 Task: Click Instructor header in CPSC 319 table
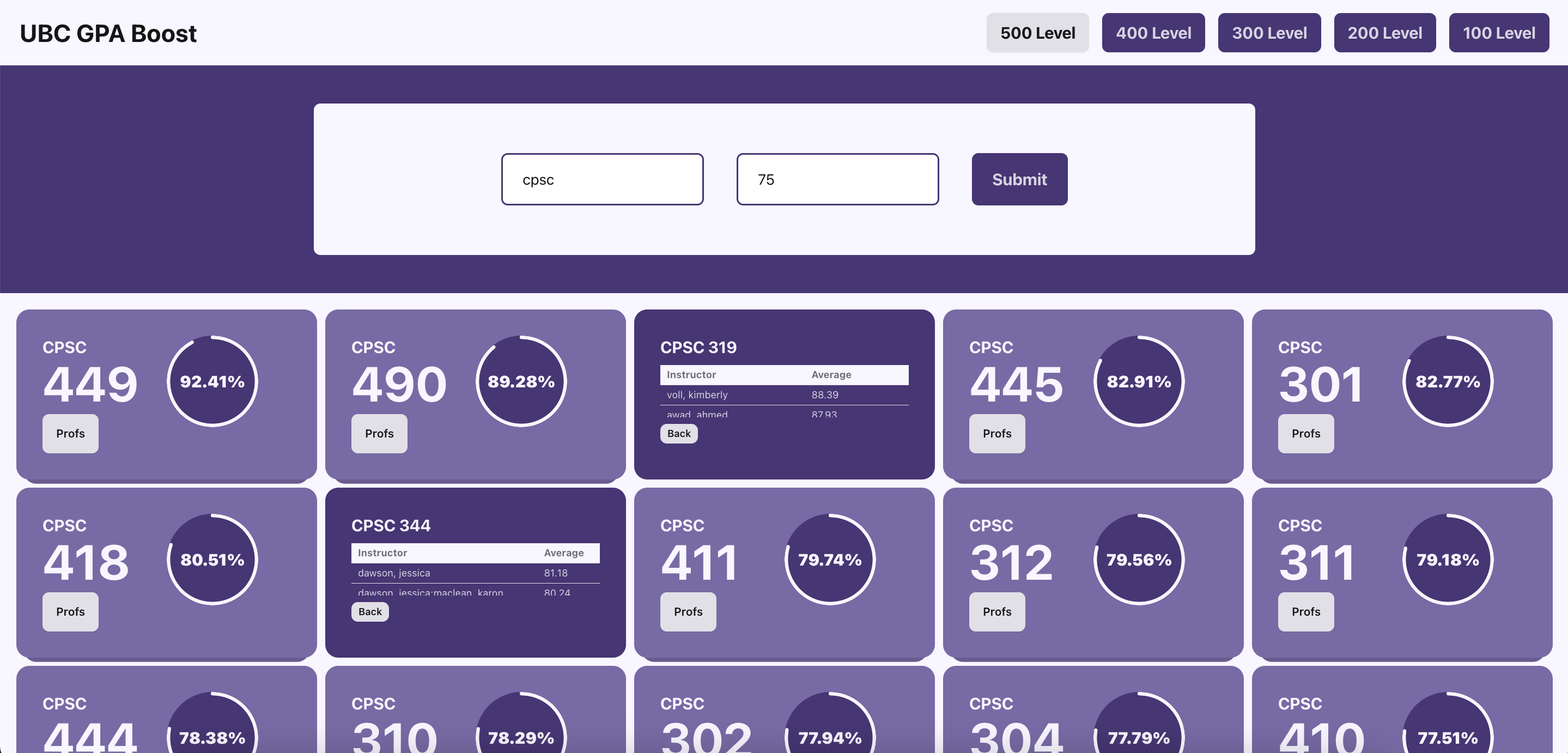coord(691,375)
